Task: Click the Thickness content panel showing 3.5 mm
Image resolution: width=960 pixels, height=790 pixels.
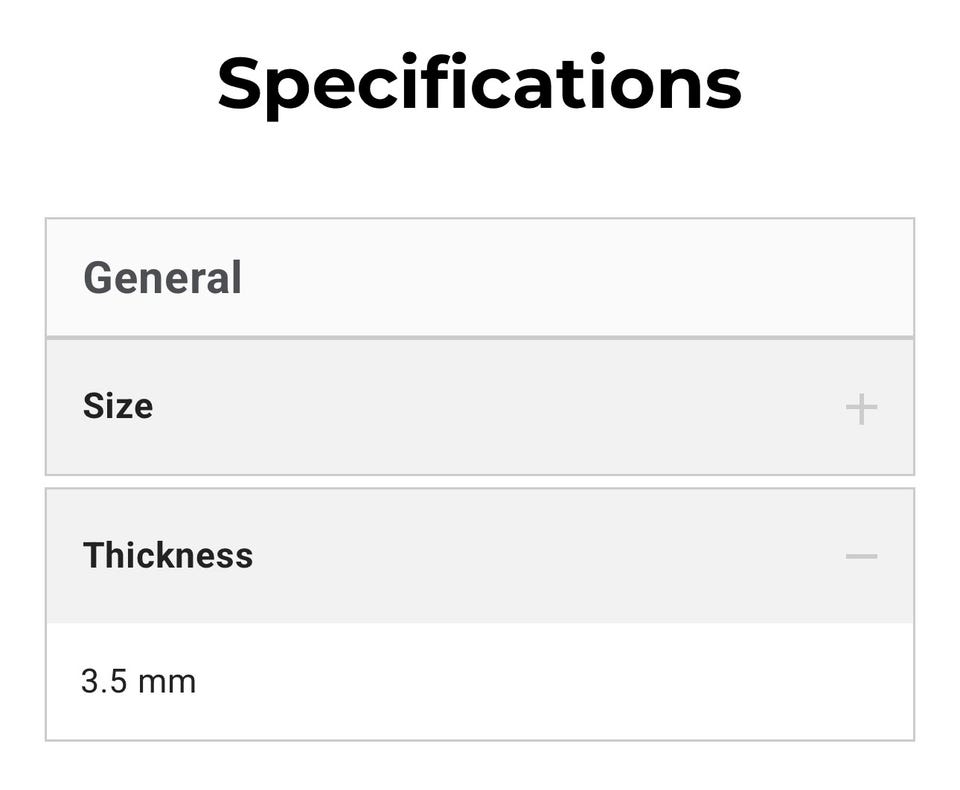Action: click(480, 682)
